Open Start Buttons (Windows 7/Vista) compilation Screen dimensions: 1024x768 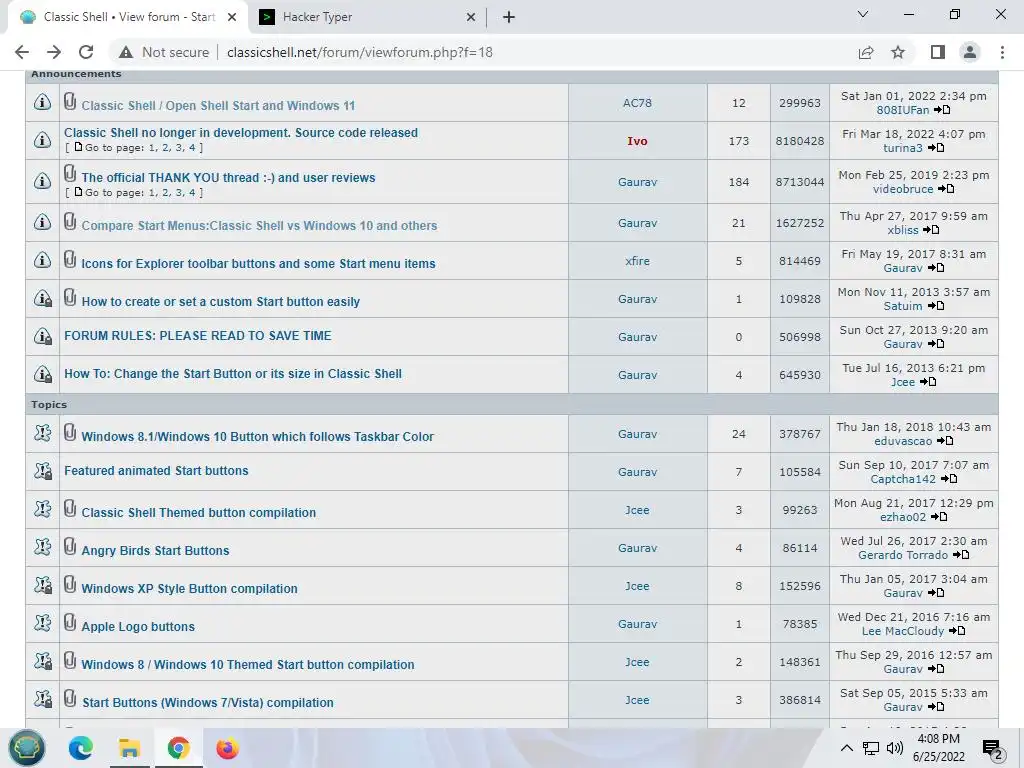coord(208,703)
